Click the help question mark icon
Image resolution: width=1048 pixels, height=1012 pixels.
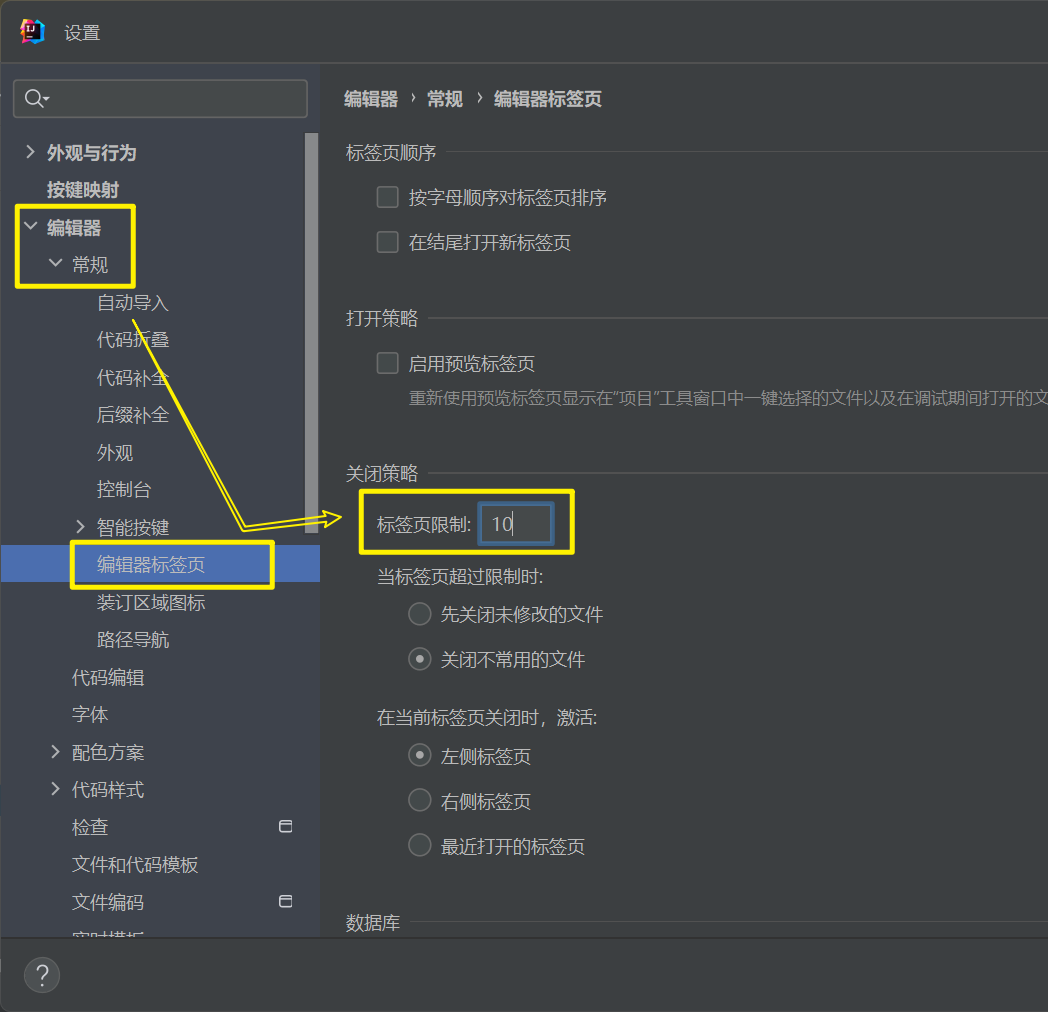(x=42, y=975)
